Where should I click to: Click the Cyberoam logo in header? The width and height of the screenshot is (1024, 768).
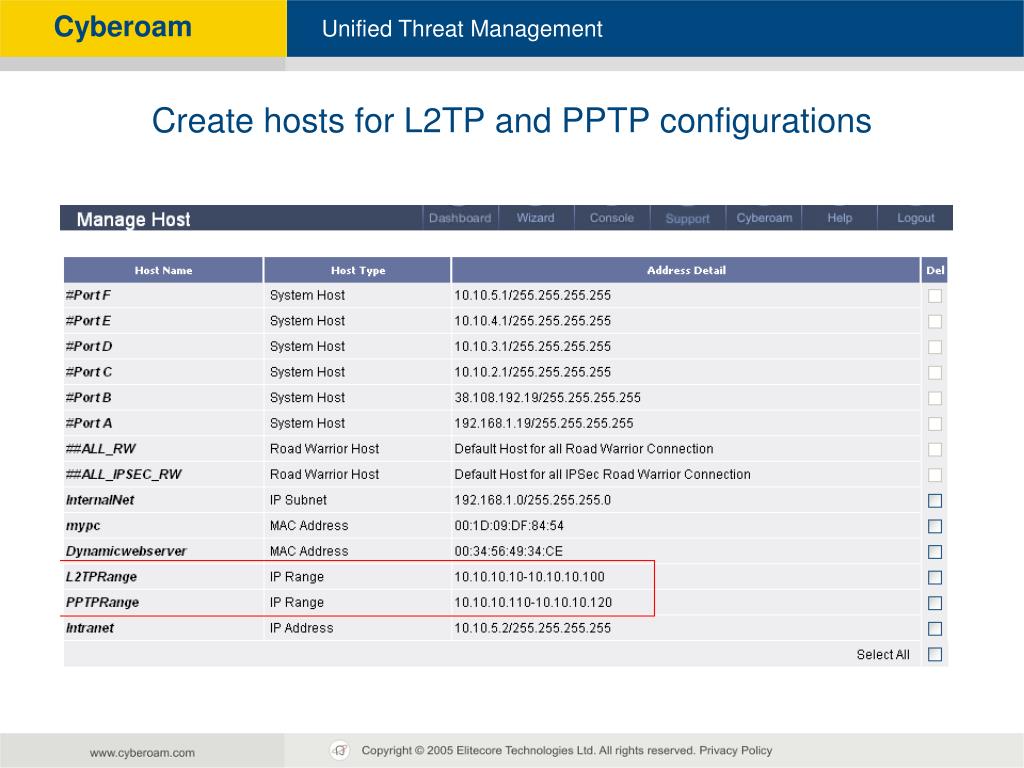(123, 27)
